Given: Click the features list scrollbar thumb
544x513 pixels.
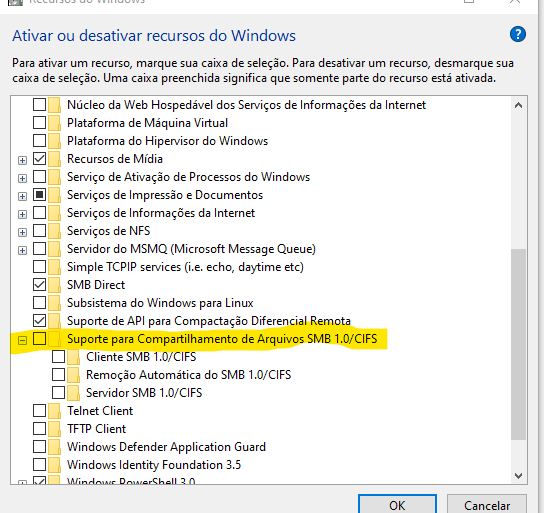Looking at the screenshot, I should point(518,344).
